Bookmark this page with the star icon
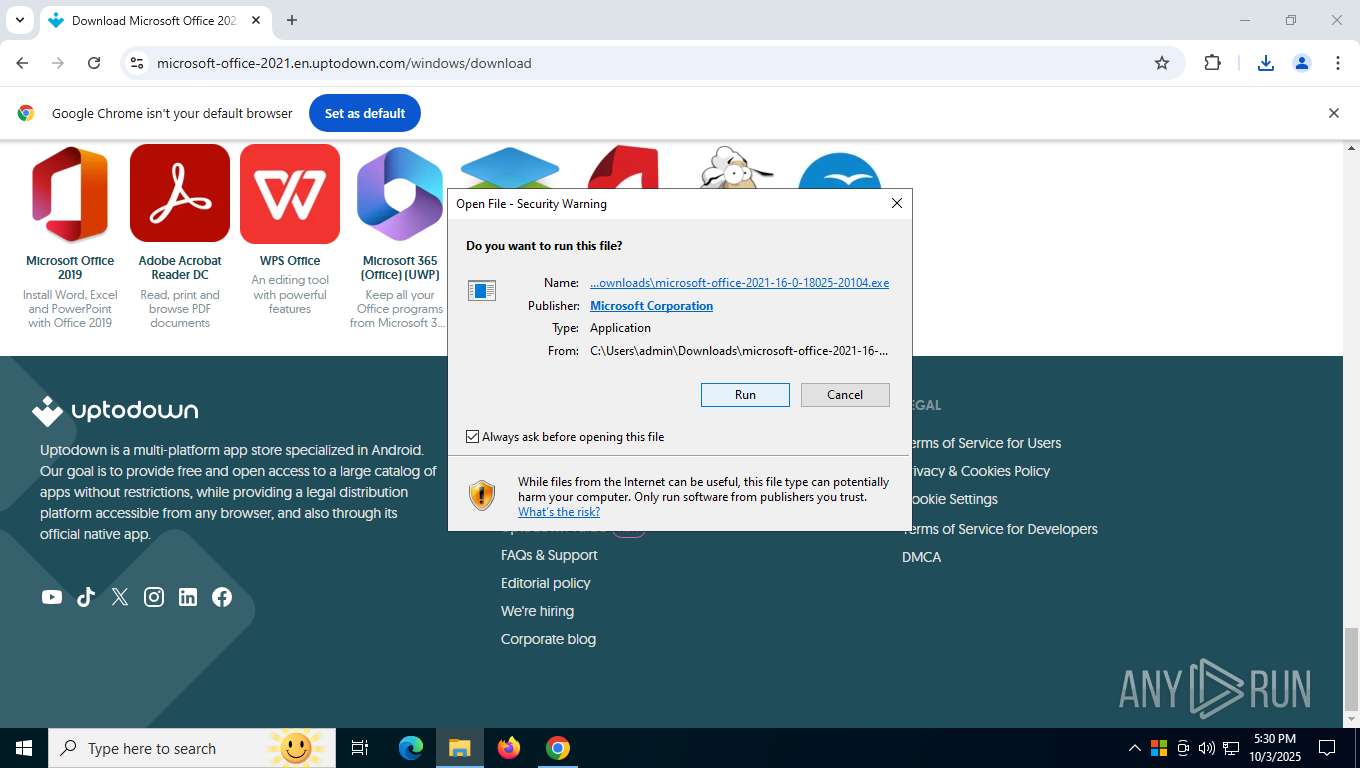1360x768 pixels. coord(1162,63)
